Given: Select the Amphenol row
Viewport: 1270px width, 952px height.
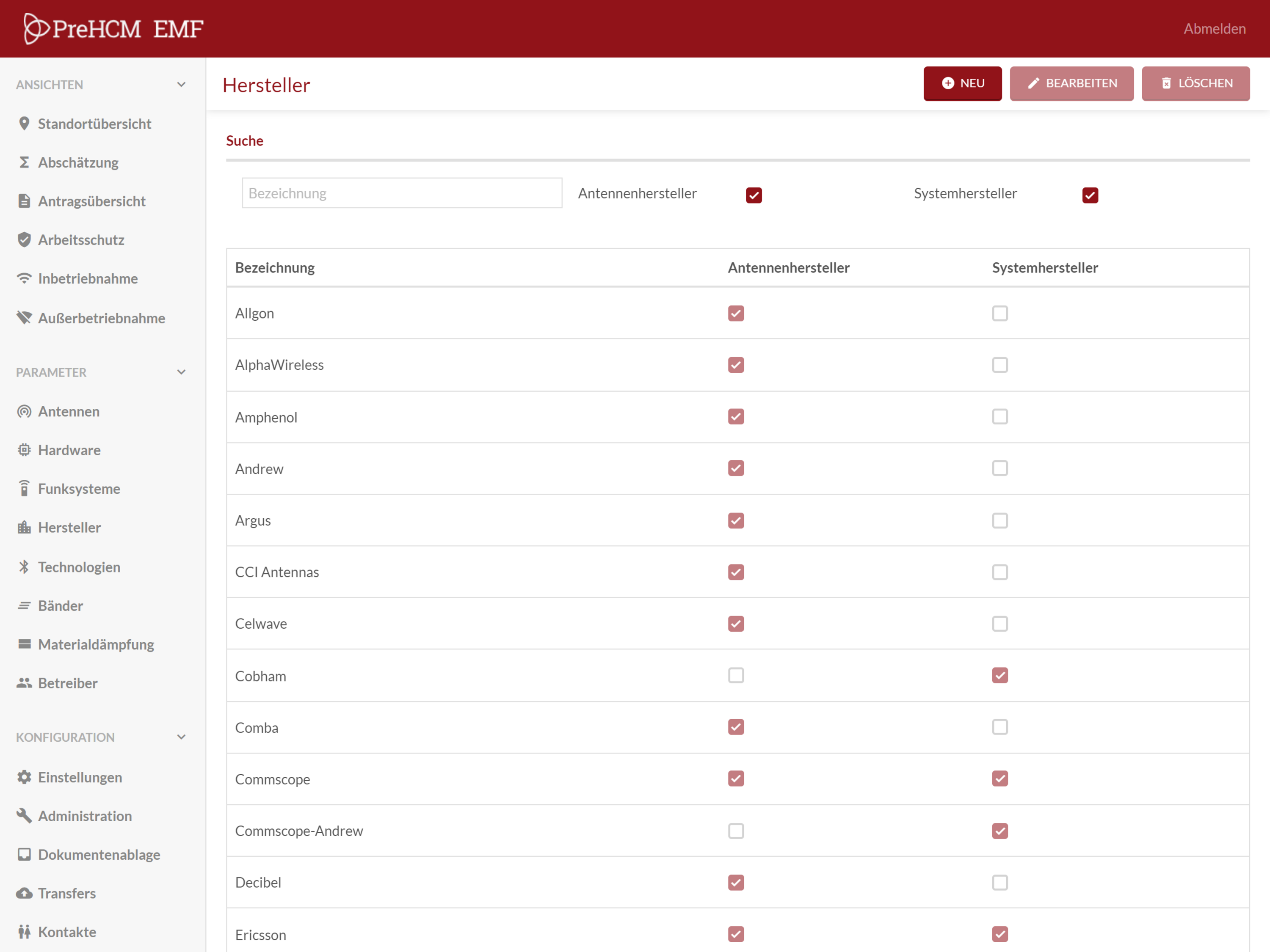Looking at the screenshot, I should [x=738, y=417].
